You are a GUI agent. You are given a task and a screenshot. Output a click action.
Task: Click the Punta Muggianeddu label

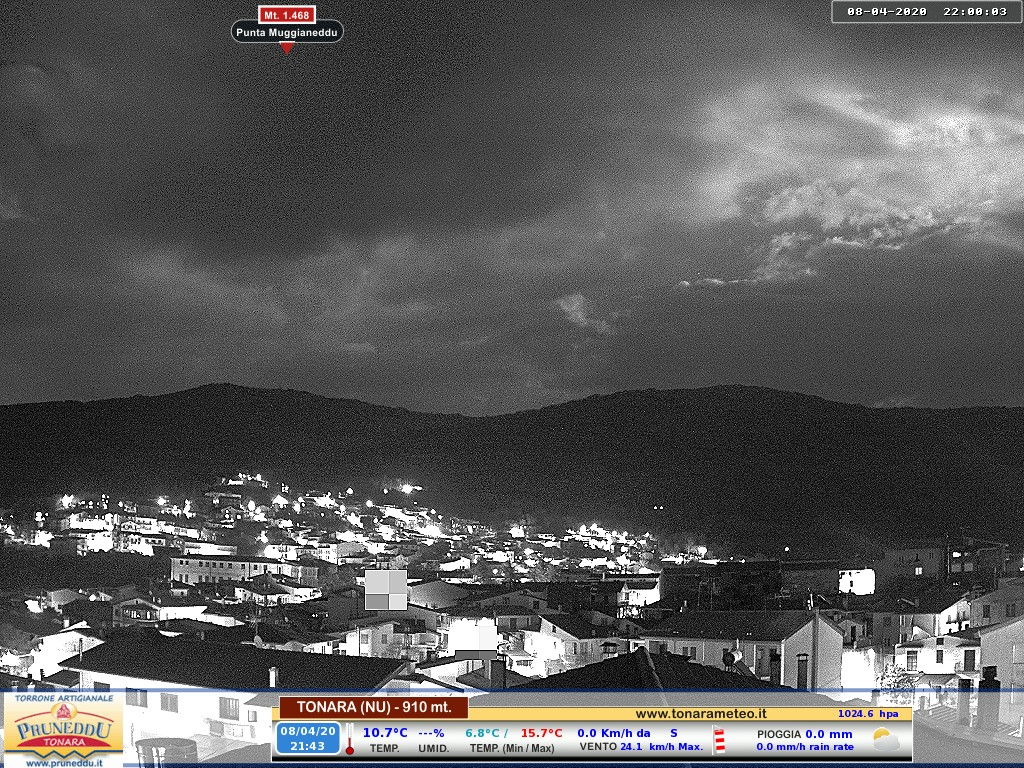287,32
